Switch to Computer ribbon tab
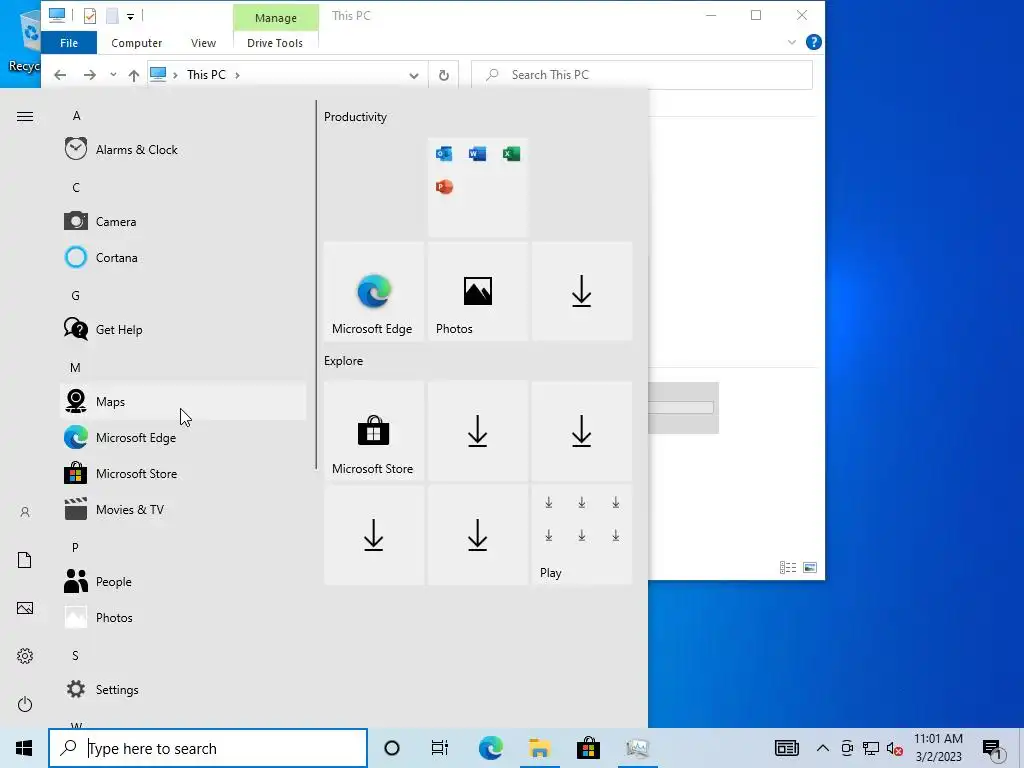This screenshot has width=1024, height=768. tap(136, 42)
